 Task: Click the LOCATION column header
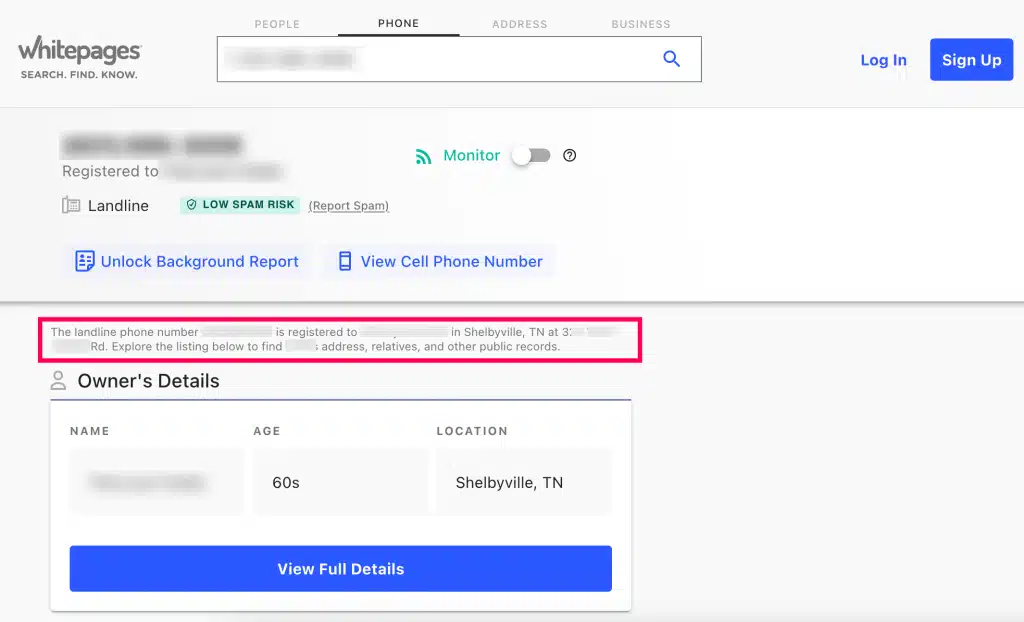click(x=472, y=431)
